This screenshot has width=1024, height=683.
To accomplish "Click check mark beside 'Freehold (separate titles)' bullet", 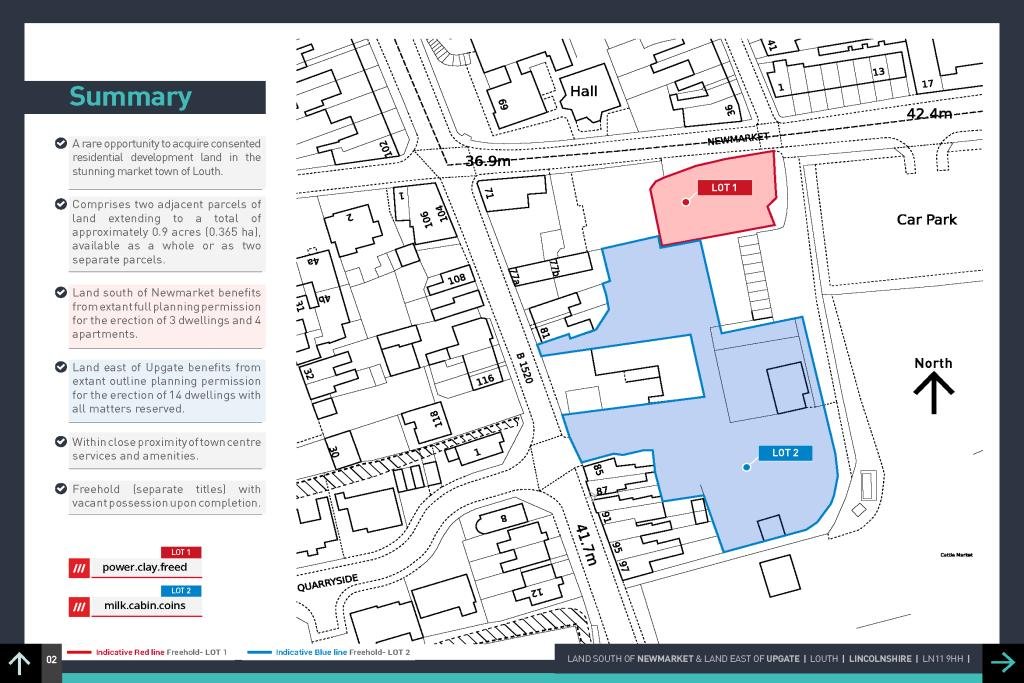I will (x=61, y=489).
